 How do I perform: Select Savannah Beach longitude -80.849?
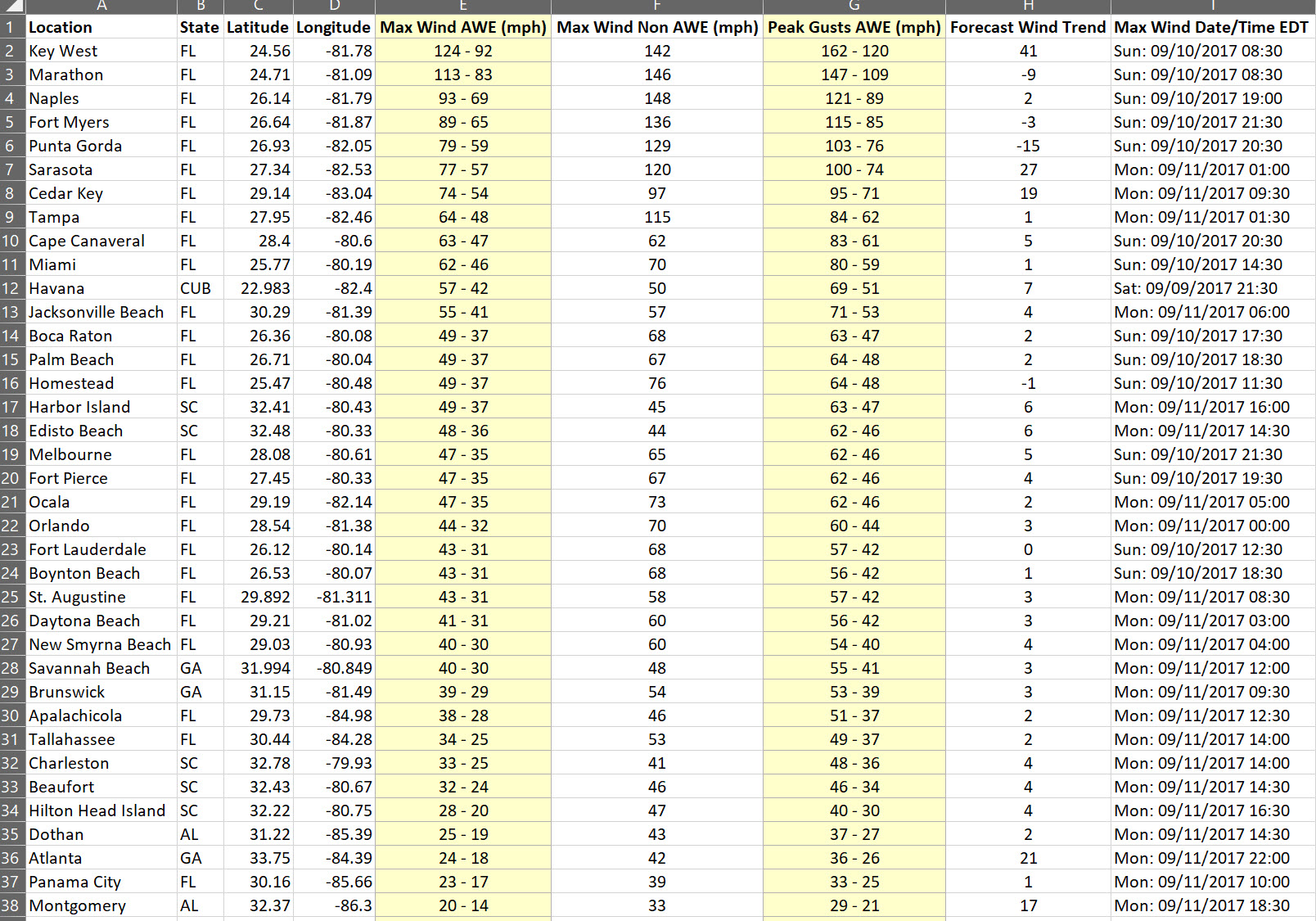tap(334, 668)
